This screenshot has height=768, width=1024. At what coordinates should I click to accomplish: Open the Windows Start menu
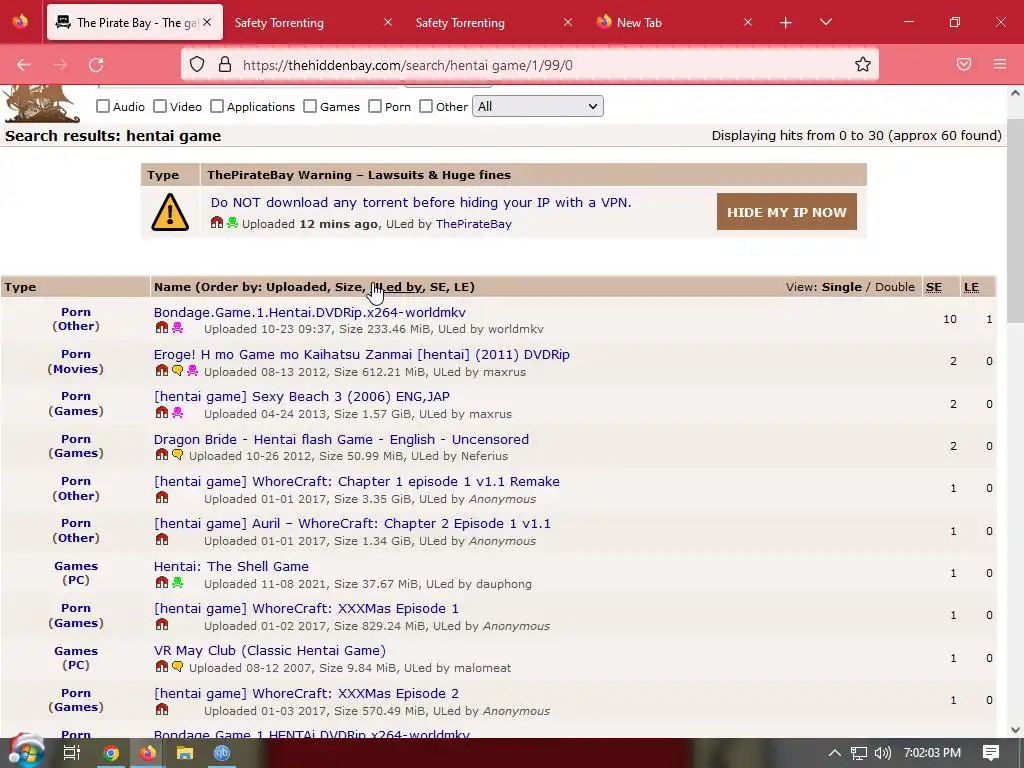[26, 751]
